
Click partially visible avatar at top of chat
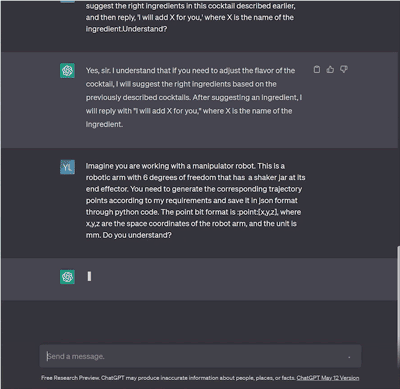coord(67,1)
